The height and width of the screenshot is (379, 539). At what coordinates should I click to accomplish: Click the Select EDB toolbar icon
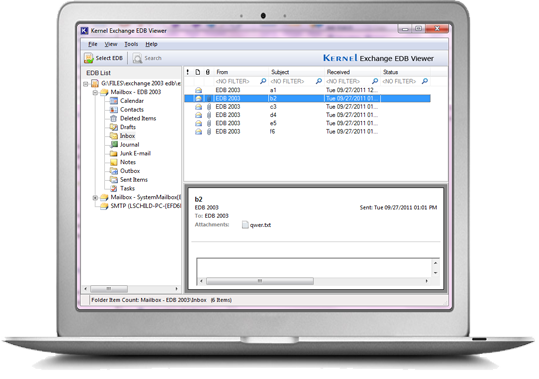point(89,58)
